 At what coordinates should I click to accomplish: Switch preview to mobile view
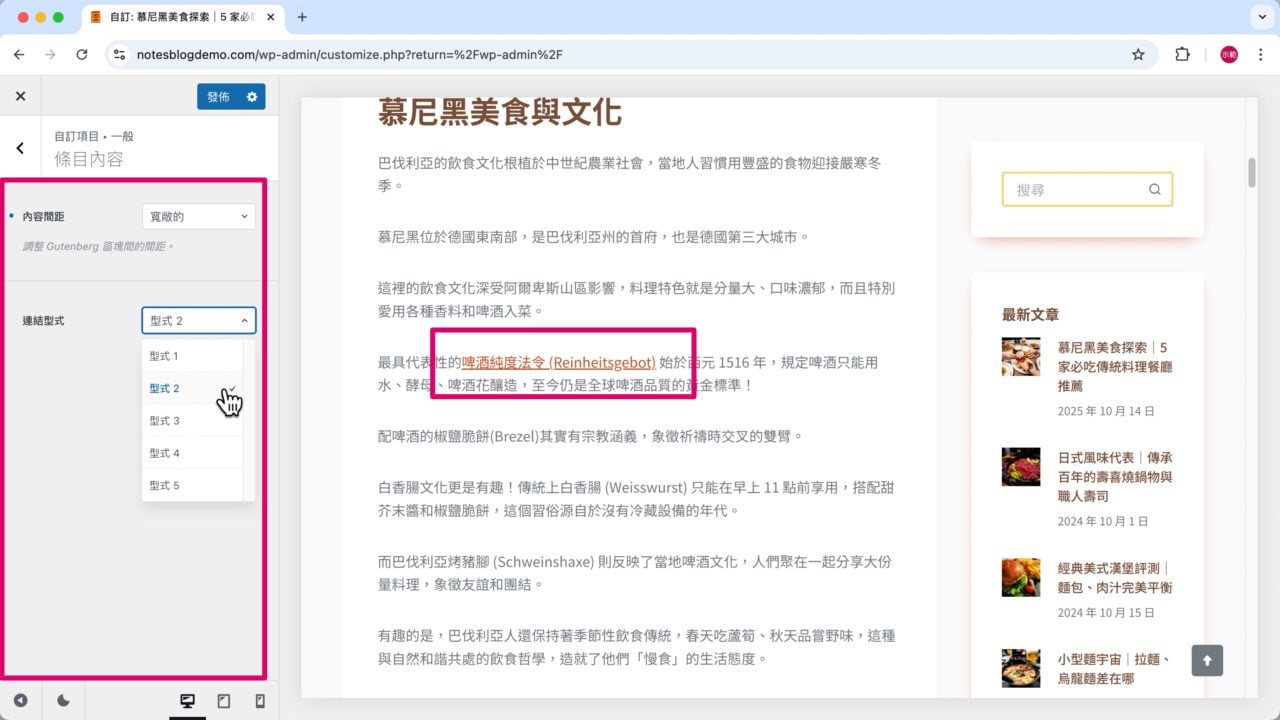click(259, 701)
